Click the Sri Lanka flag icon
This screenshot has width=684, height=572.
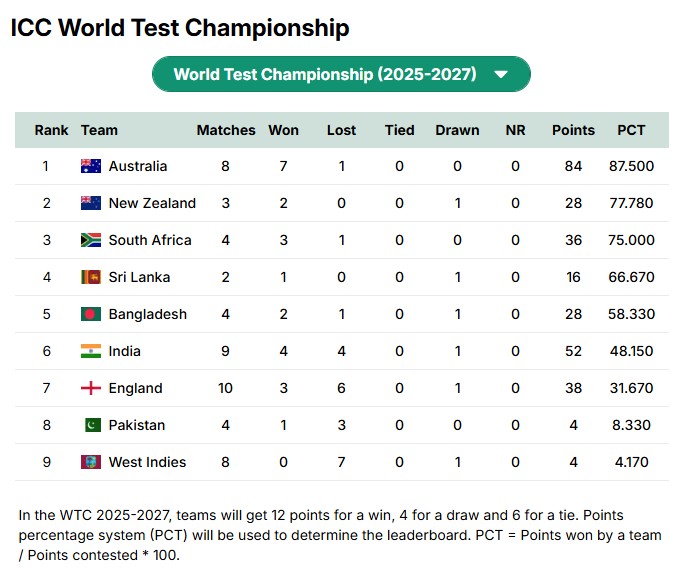(91, 277)
